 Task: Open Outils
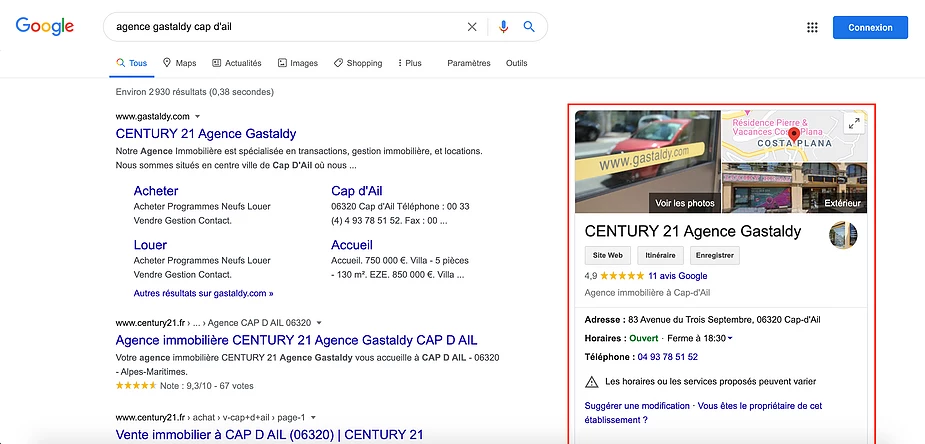[x=517, y=63]
